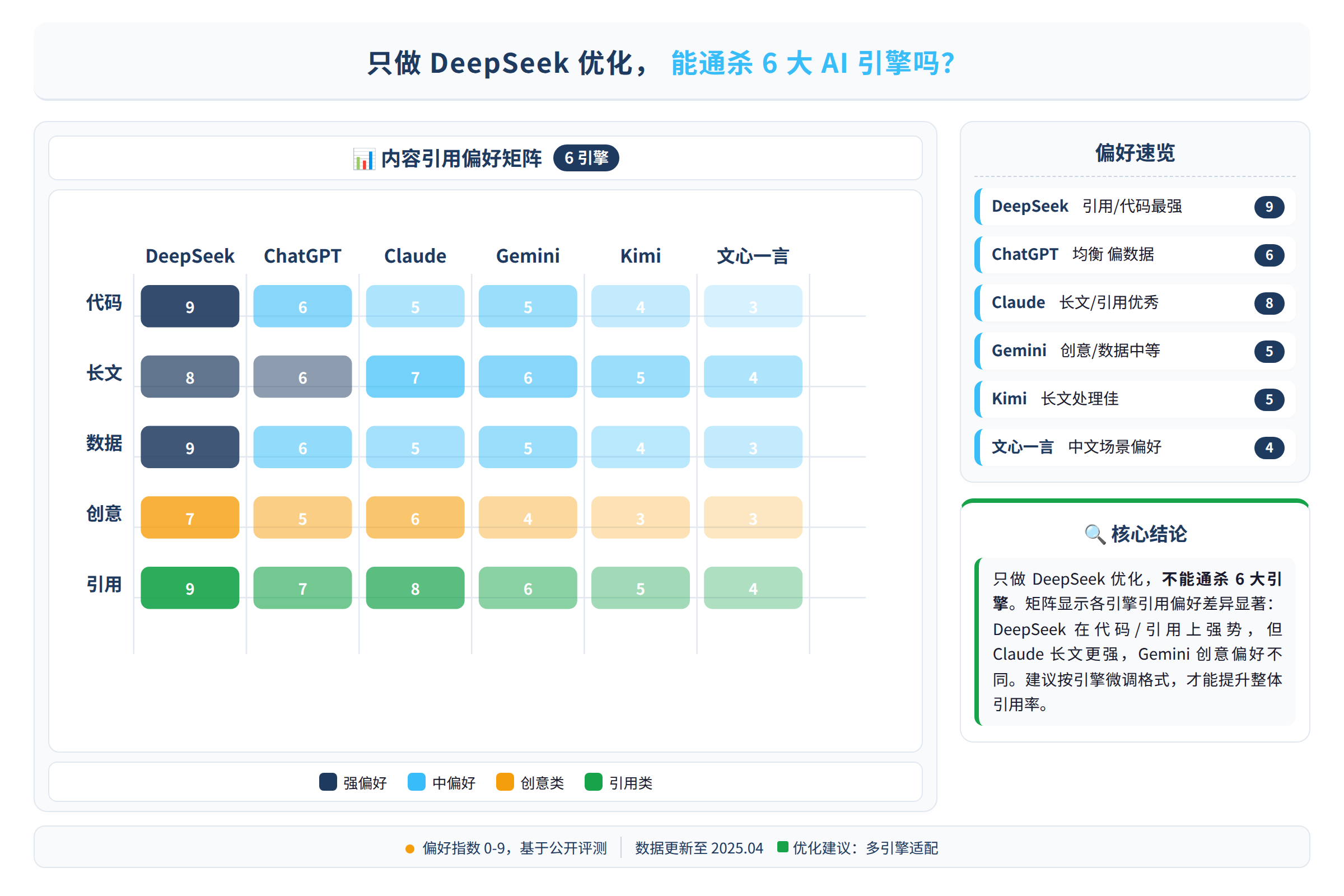Image resolution: width=1344 pixels, height=896 pixels.
Task: Select the Claude 长文/引用优秀 summary row
Action: pyautogui.click(x=1135, y=303)
